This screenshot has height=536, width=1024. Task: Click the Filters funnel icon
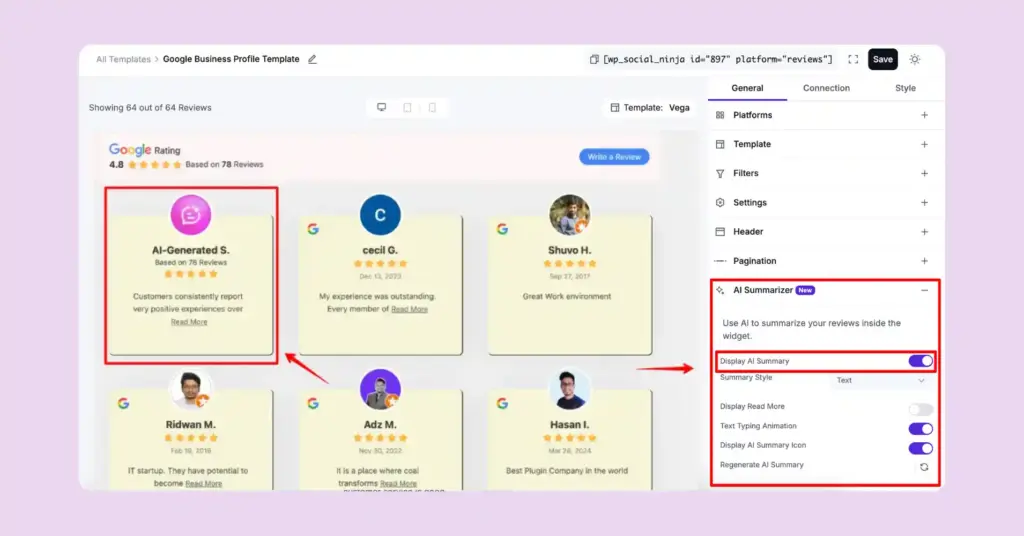(720, 174)
